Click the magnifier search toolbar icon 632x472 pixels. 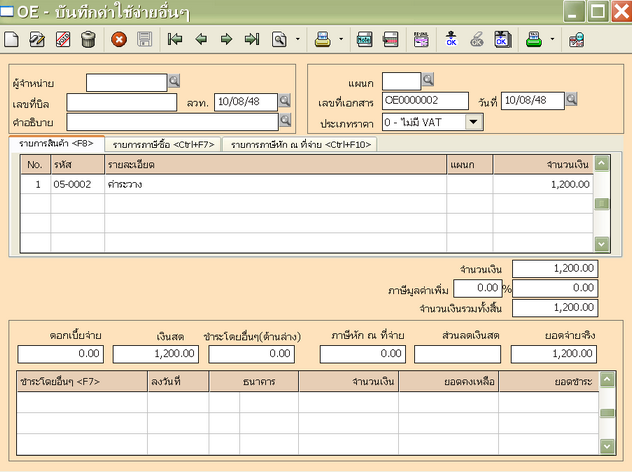pos(278,40)
